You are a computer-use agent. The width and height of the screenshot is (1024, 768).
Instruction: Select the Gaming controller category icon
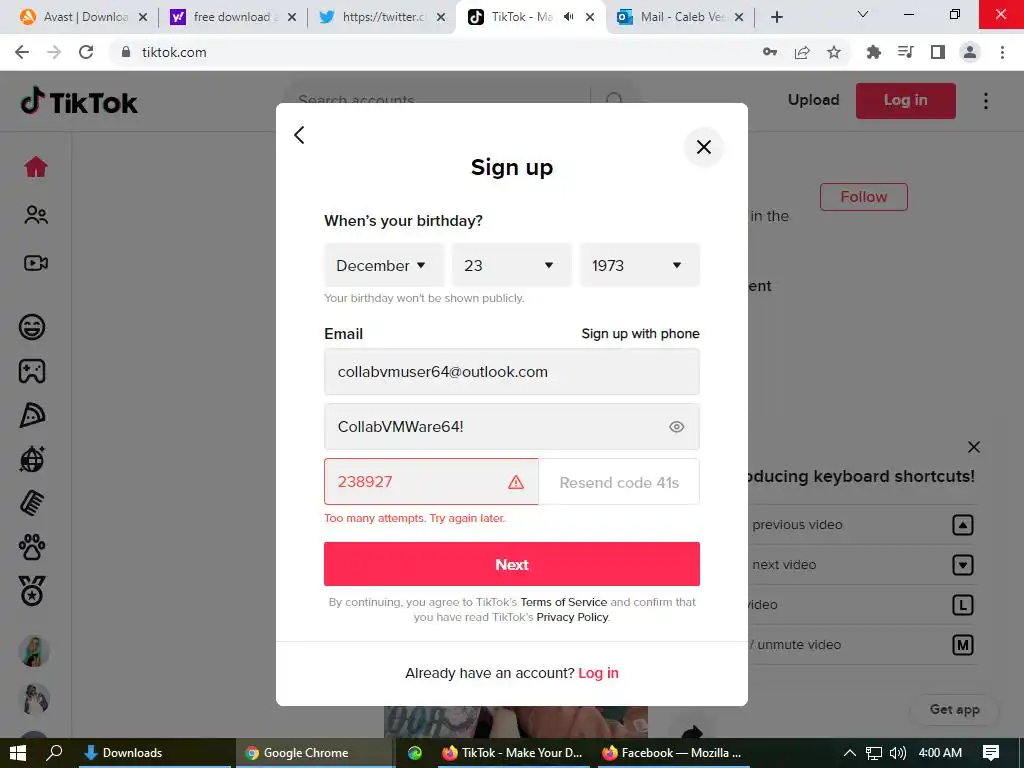[x=32, y=371]
